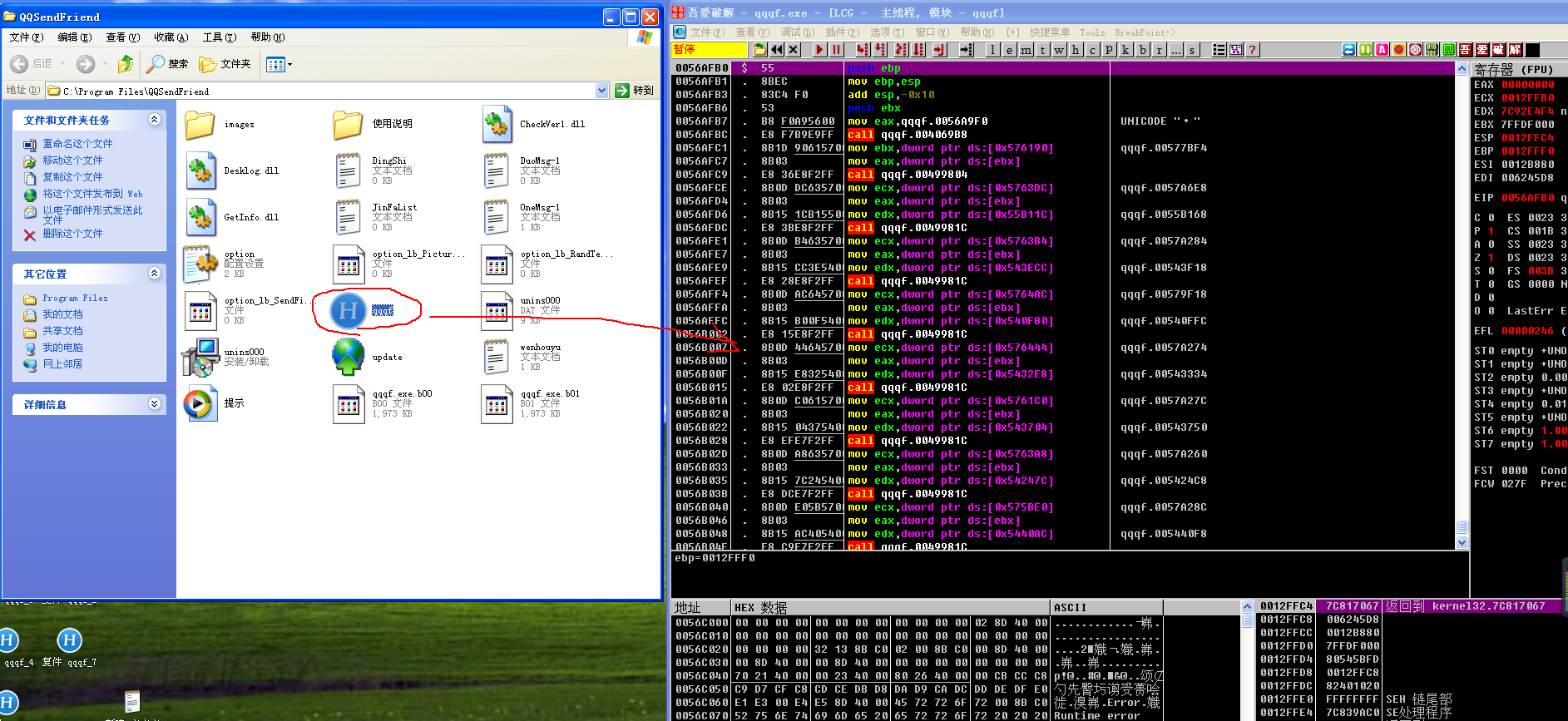Show Patches via 'p' toolbar button
Viewport: 1568px width, 721px height.
1109,50
